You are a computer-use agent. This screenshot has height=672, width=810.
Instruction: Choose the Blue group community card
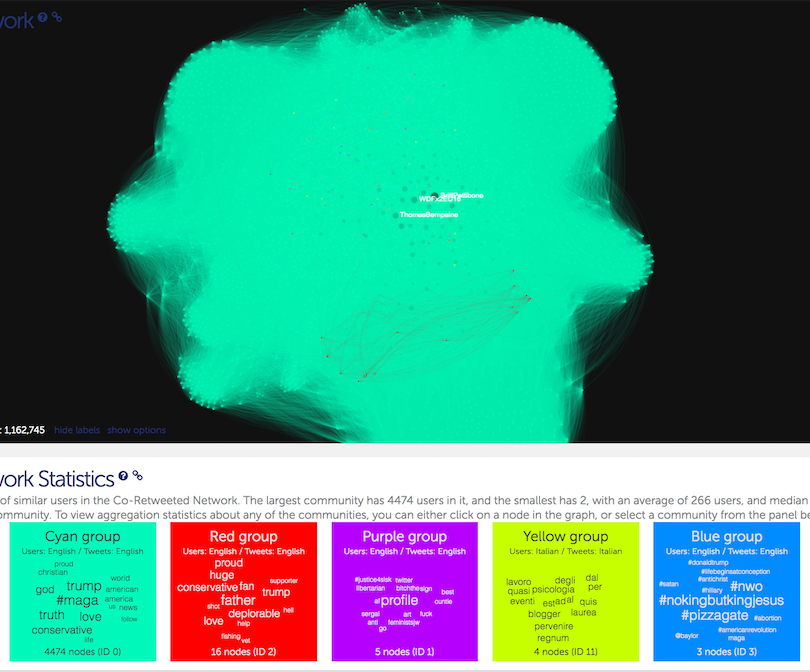click(726, 591)
